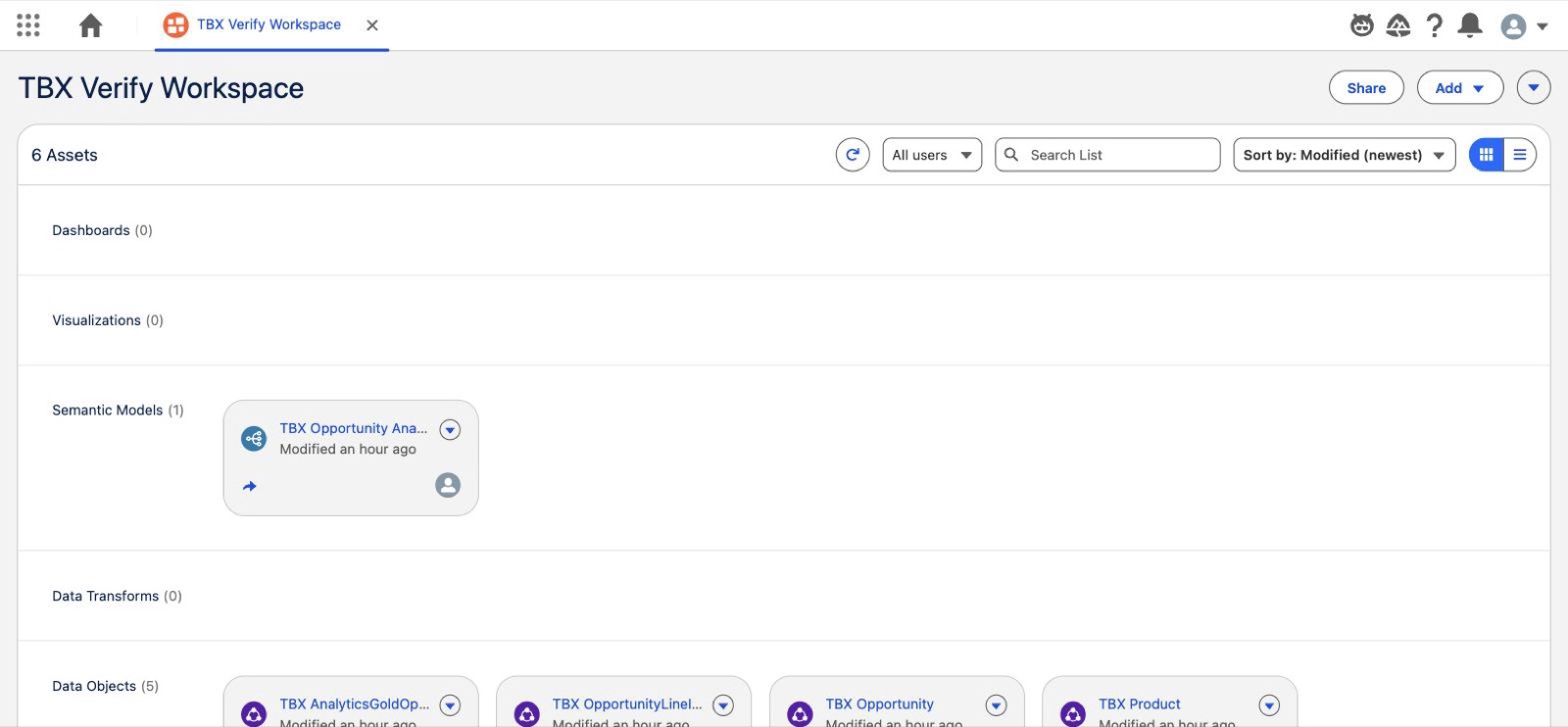This screenshot has width=1568, height=727.
Task: Open TBX Opportunity Ana... semantic model link
Action: pyautogui.click(x=353, y=428)
